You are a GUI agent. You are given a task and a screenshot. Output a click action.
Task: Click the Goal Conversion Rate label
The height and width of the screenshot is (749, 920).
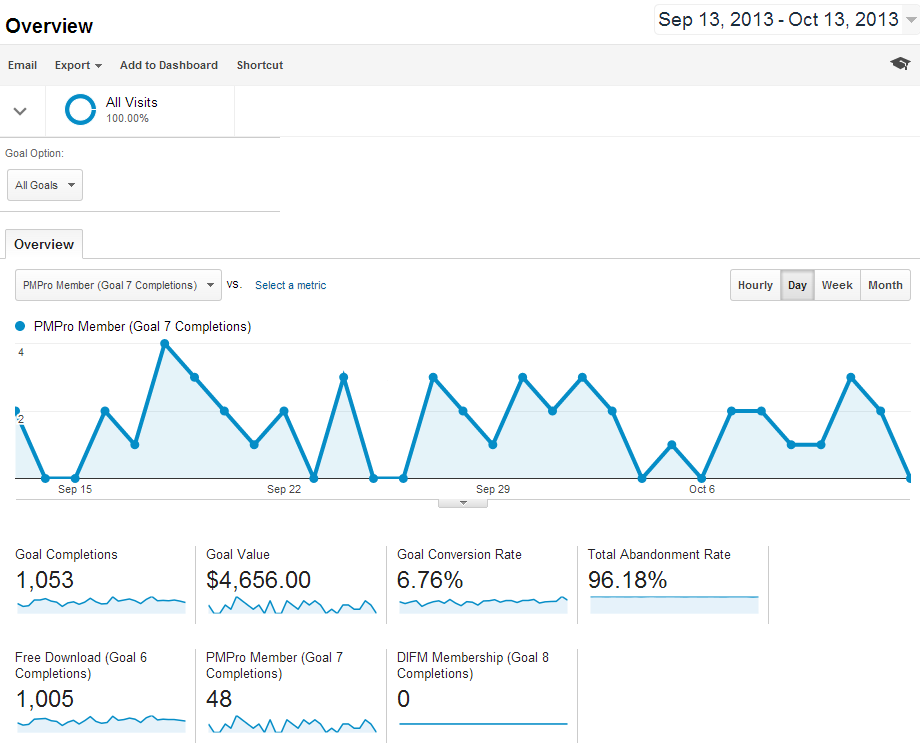coord(459,554)
